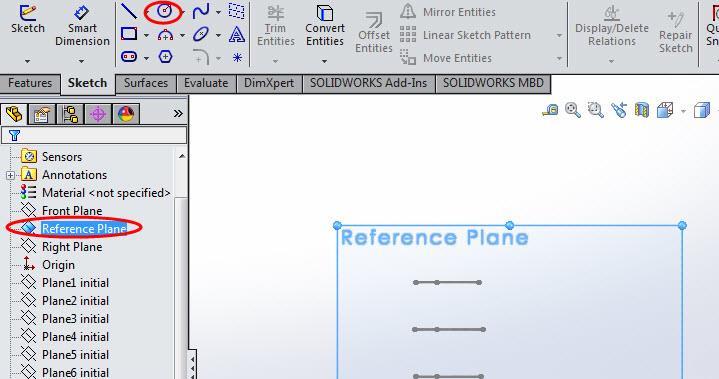Open the SOLIDWORKS MBD tab
Viewport: 719px width, 379px height.
(x=493, y=83)
